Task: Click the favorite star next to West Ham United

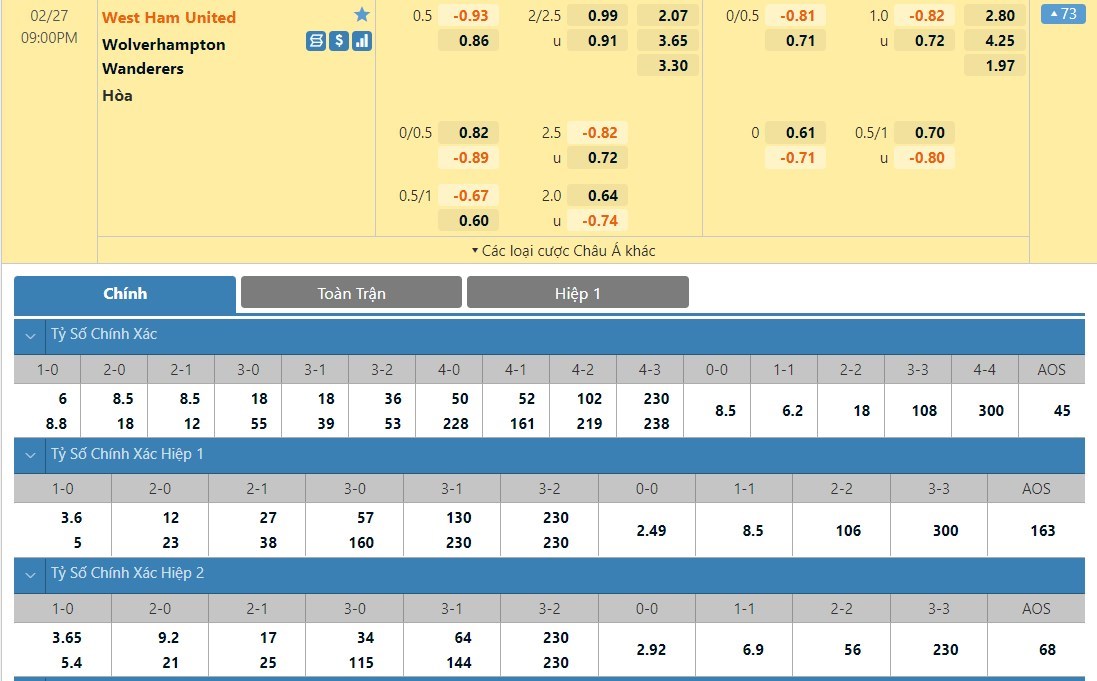Action: (x=362, y=15)
